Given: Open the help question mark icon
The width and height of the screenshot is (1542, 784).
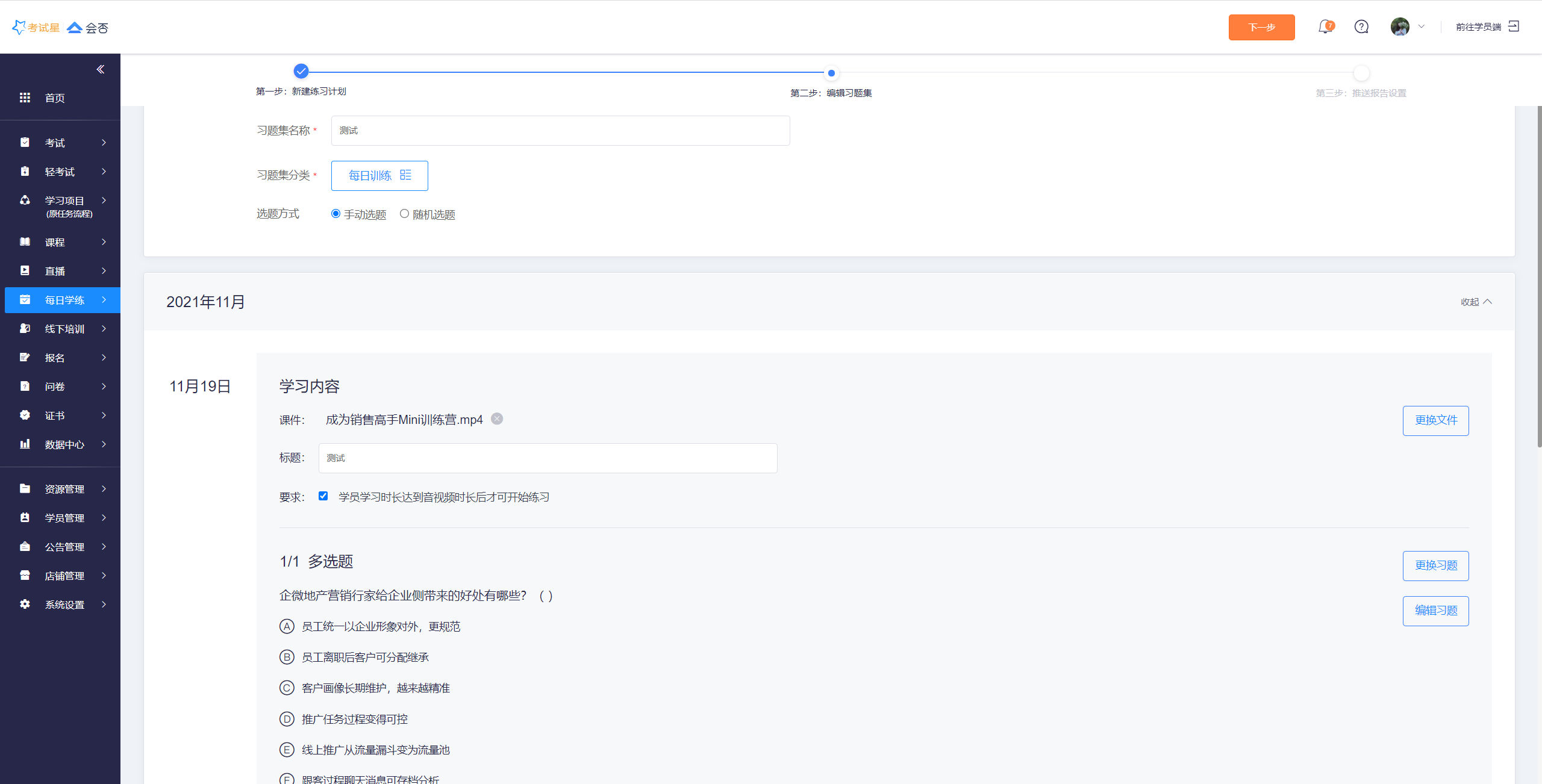Looking at the screenshot, I should (x=1361, y=27).
